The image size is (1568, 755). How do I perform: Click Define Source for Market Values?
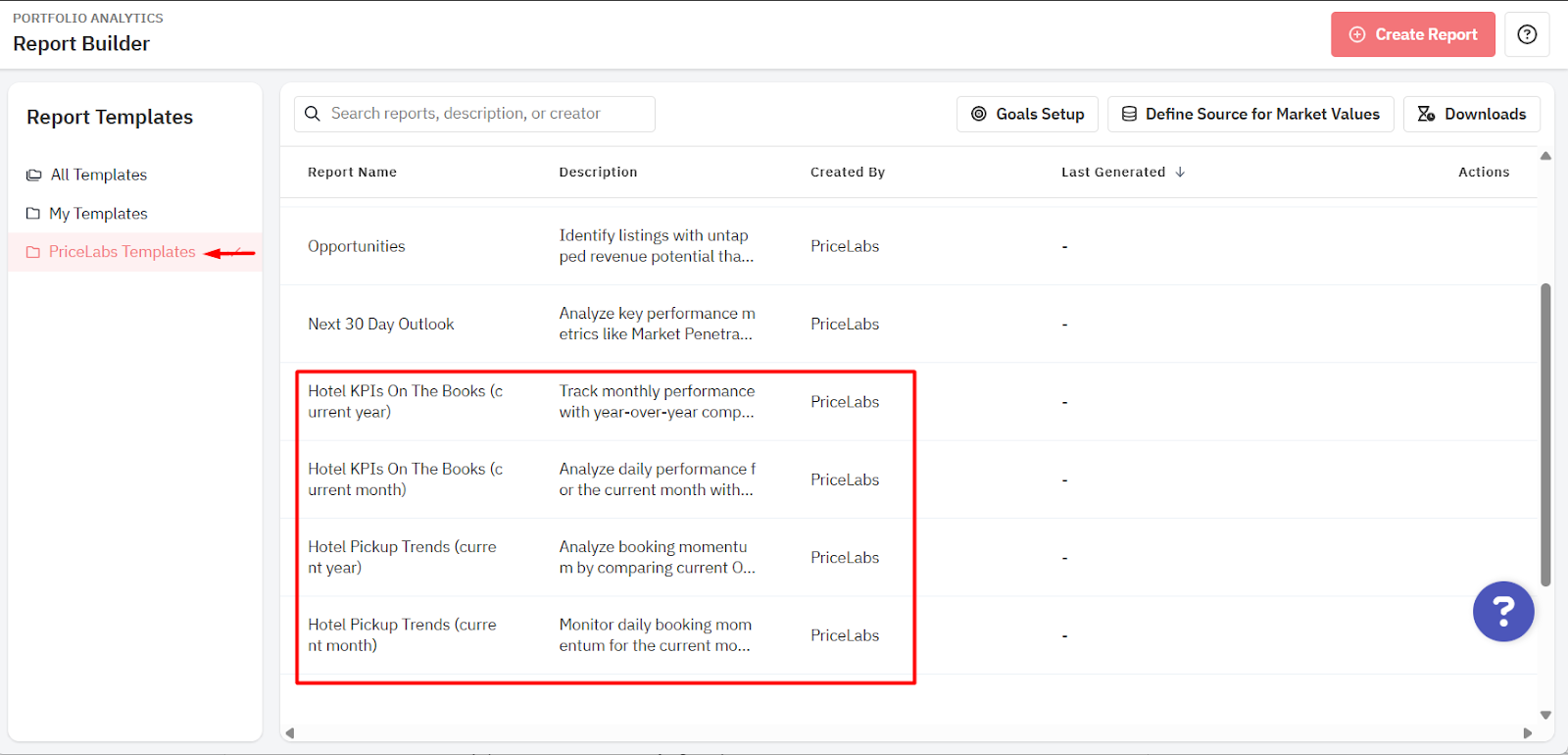coord(1250,114)
